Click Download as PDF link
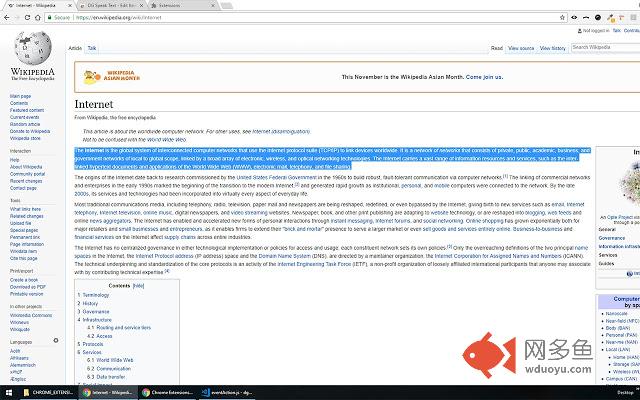Image resolution: width=640 pixels, height=400 pixels. [28, 287]
